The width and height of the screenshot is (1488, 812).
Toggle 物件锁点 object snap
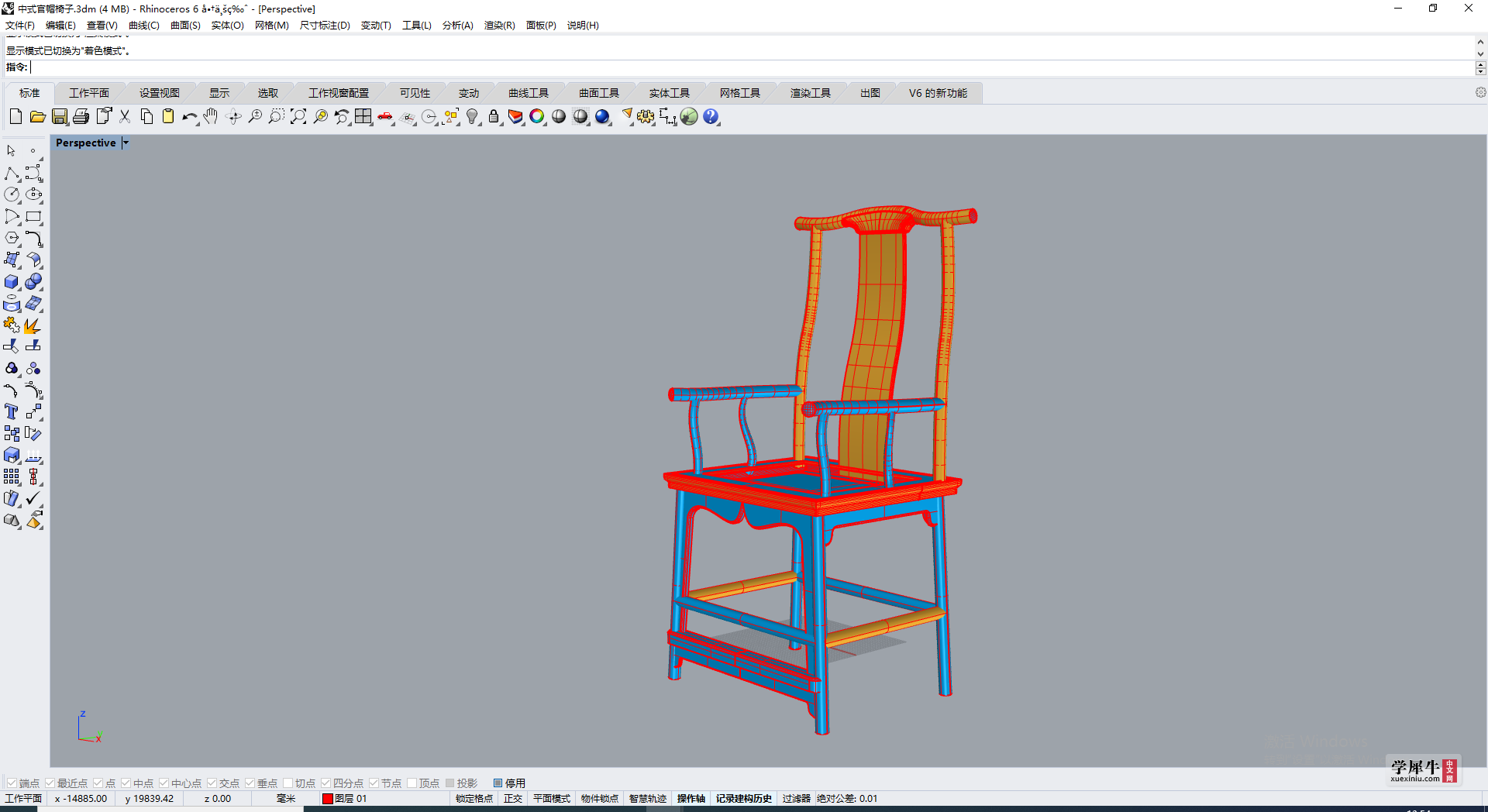pyautogui.click(x=600, y=799)
